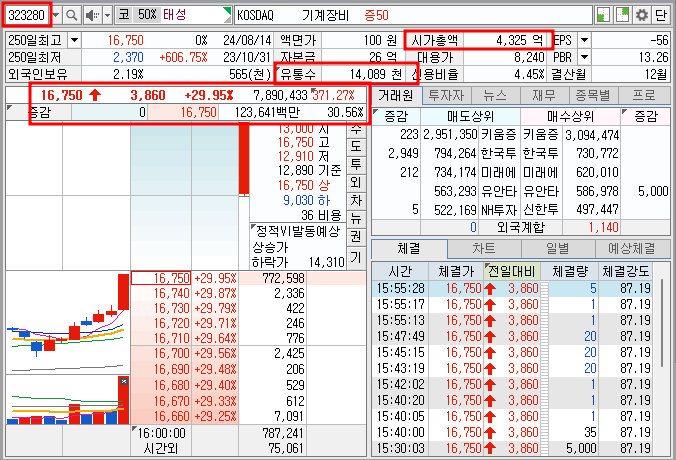Click the volume bar mini chart

(68, 400)
